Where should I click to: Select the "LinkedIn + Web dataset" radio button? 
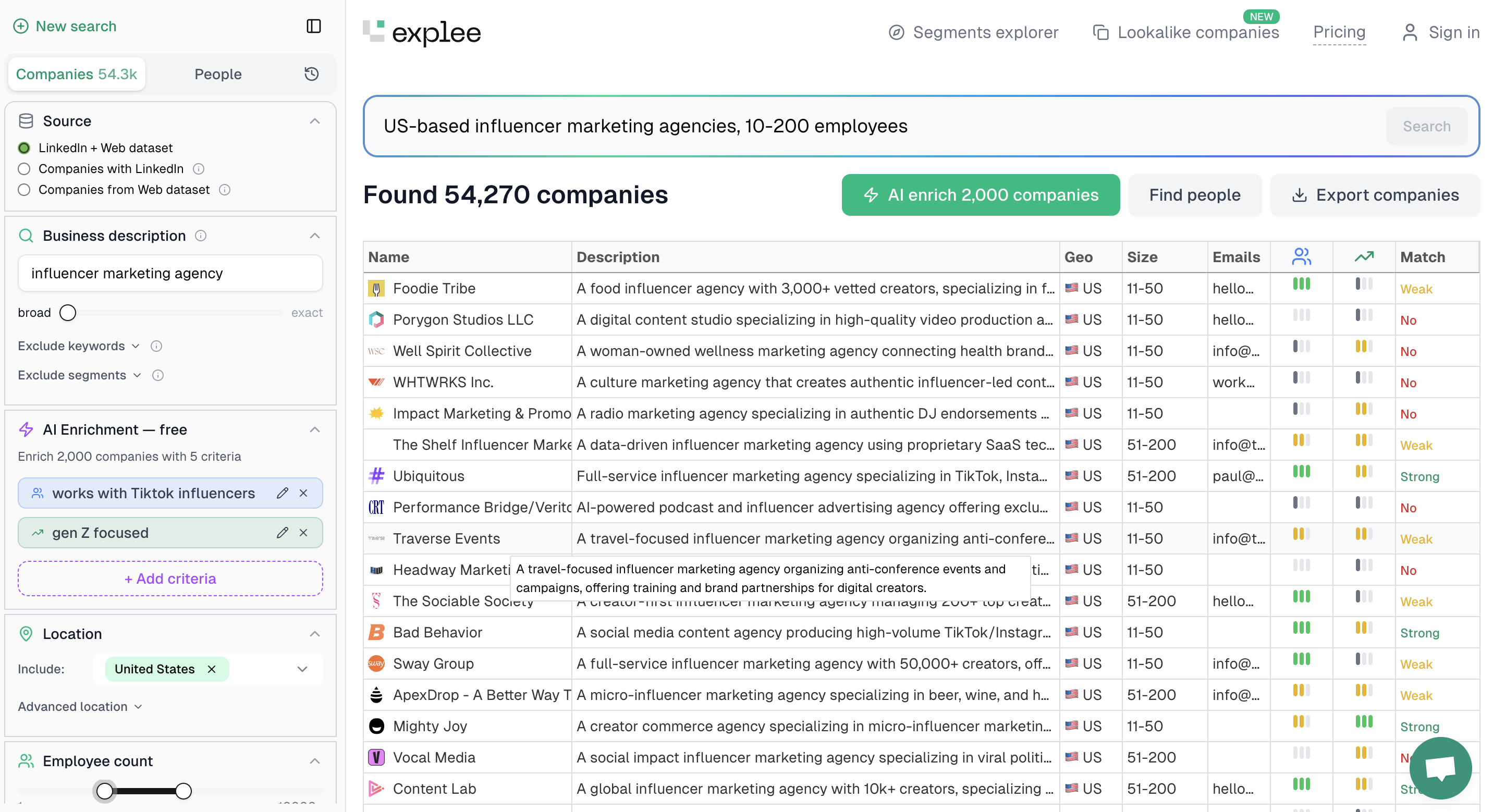(24, 148)
